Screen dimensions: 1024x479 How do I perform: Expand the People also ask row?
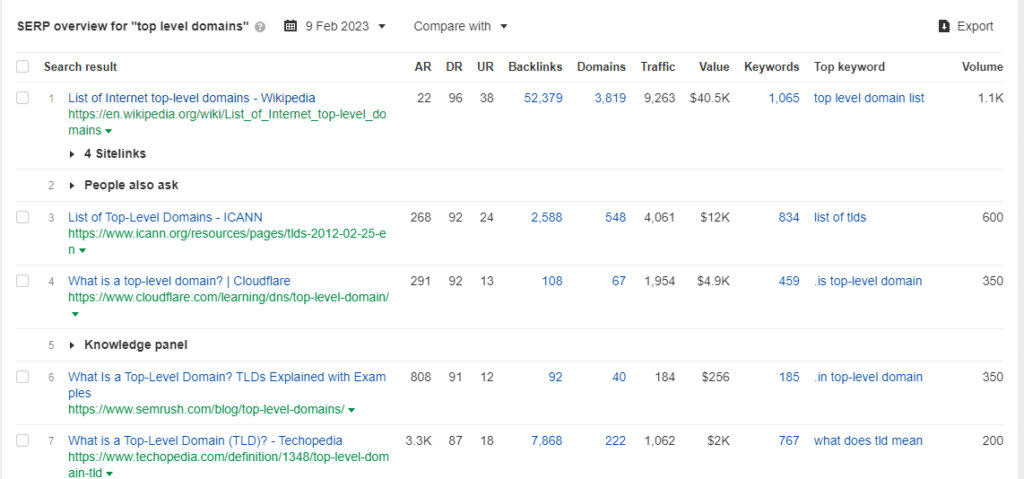(124, 186)
